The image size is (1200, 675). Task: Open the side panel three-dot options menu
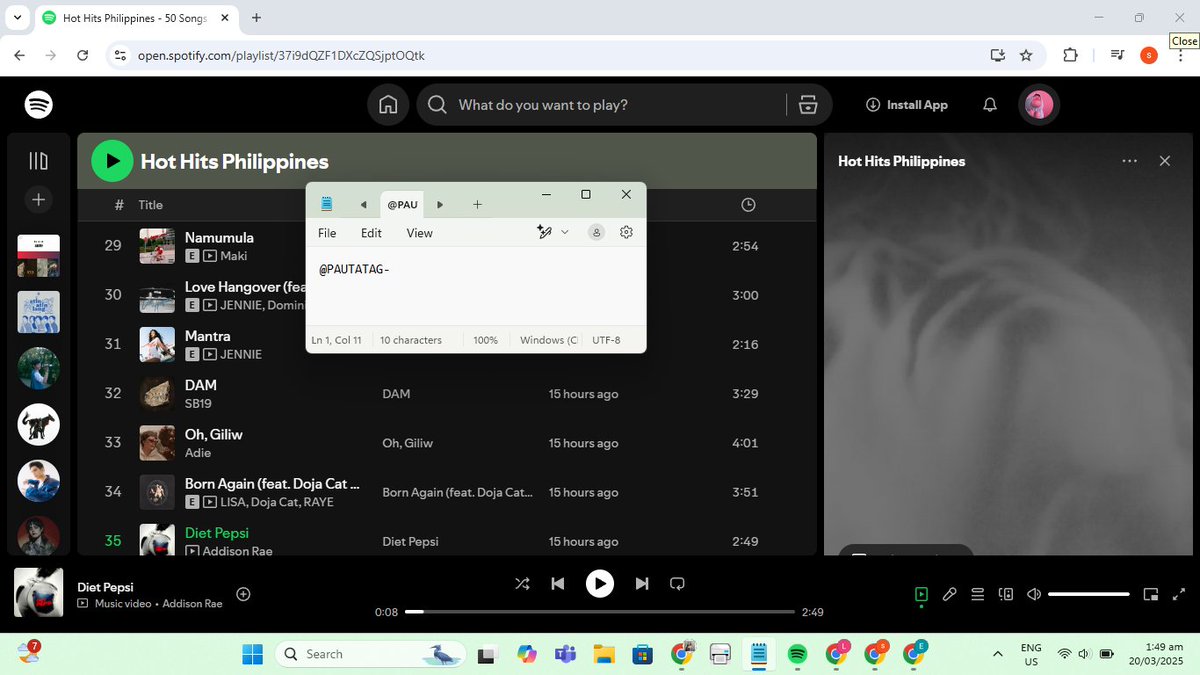1130,161
